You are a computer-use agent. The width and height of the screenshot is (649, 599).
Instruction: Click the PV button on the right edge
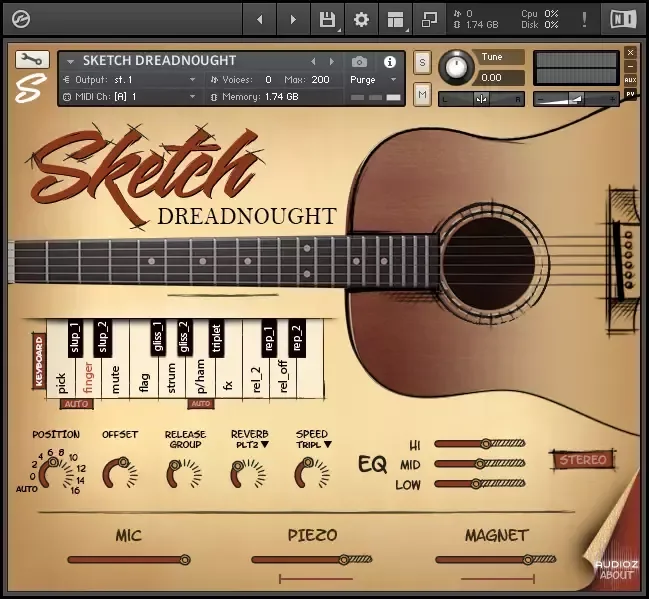(x=630, y=94)
